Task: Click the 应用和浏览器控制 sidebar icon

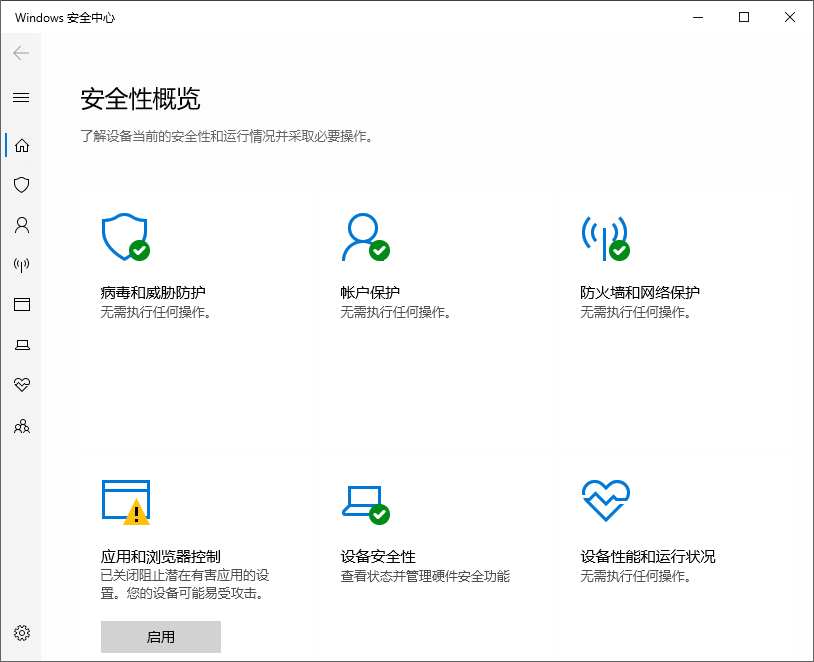Action: click(x=22, y=305)
